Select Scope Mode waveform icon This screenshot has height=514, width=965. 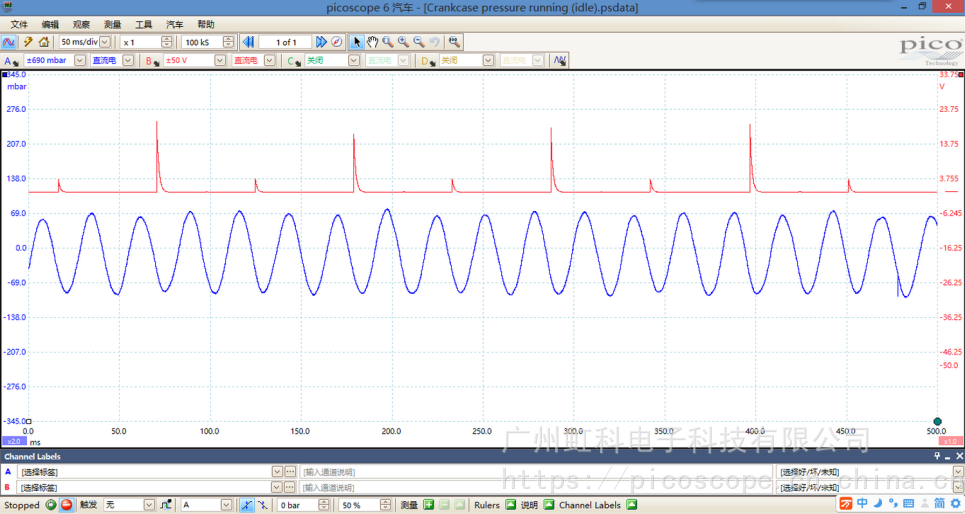click(x=9, y=42)
